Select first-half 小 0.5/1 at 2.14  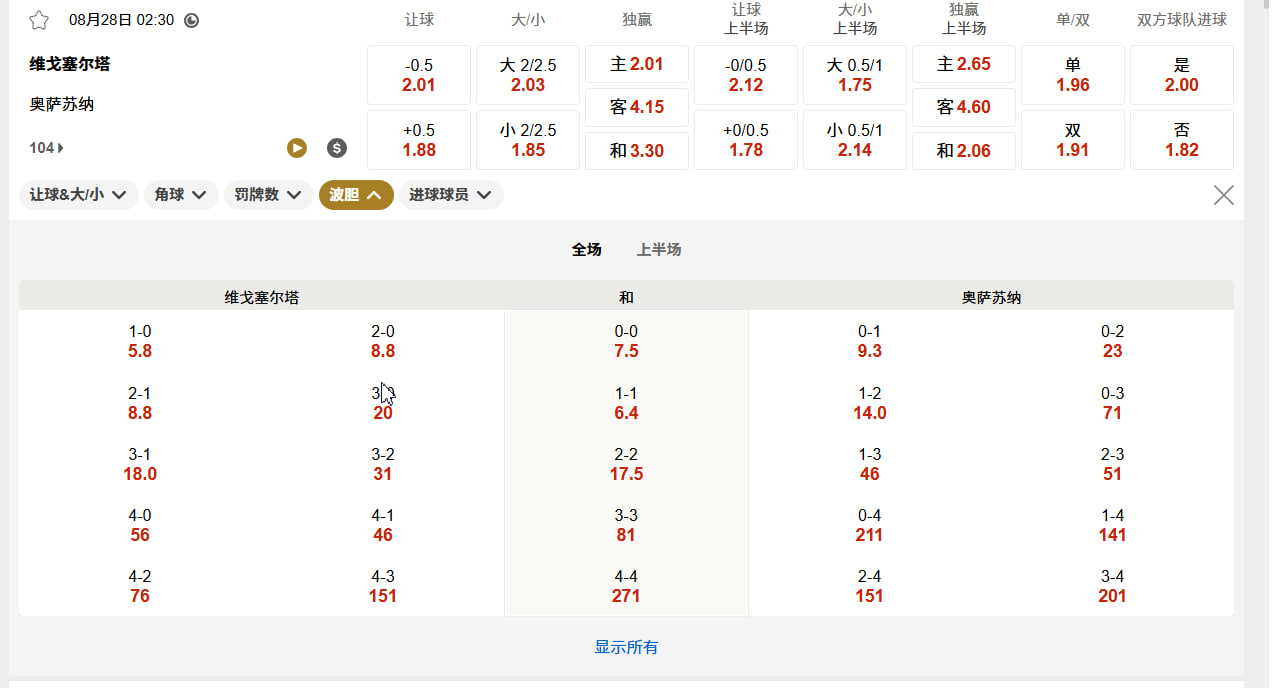click(x=855, y=140)
